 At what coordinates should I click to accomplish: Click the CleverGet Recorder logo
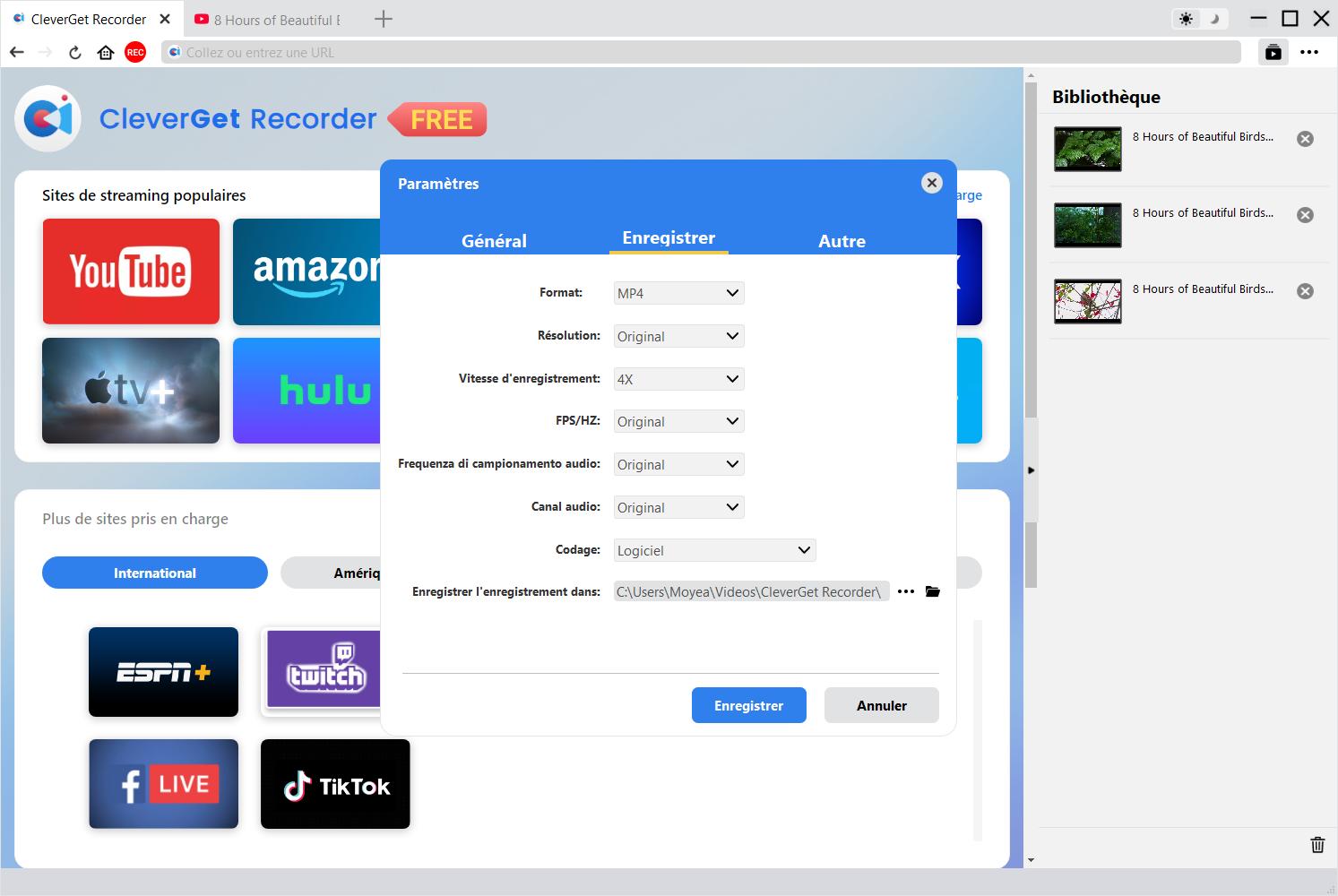[48, 118]
